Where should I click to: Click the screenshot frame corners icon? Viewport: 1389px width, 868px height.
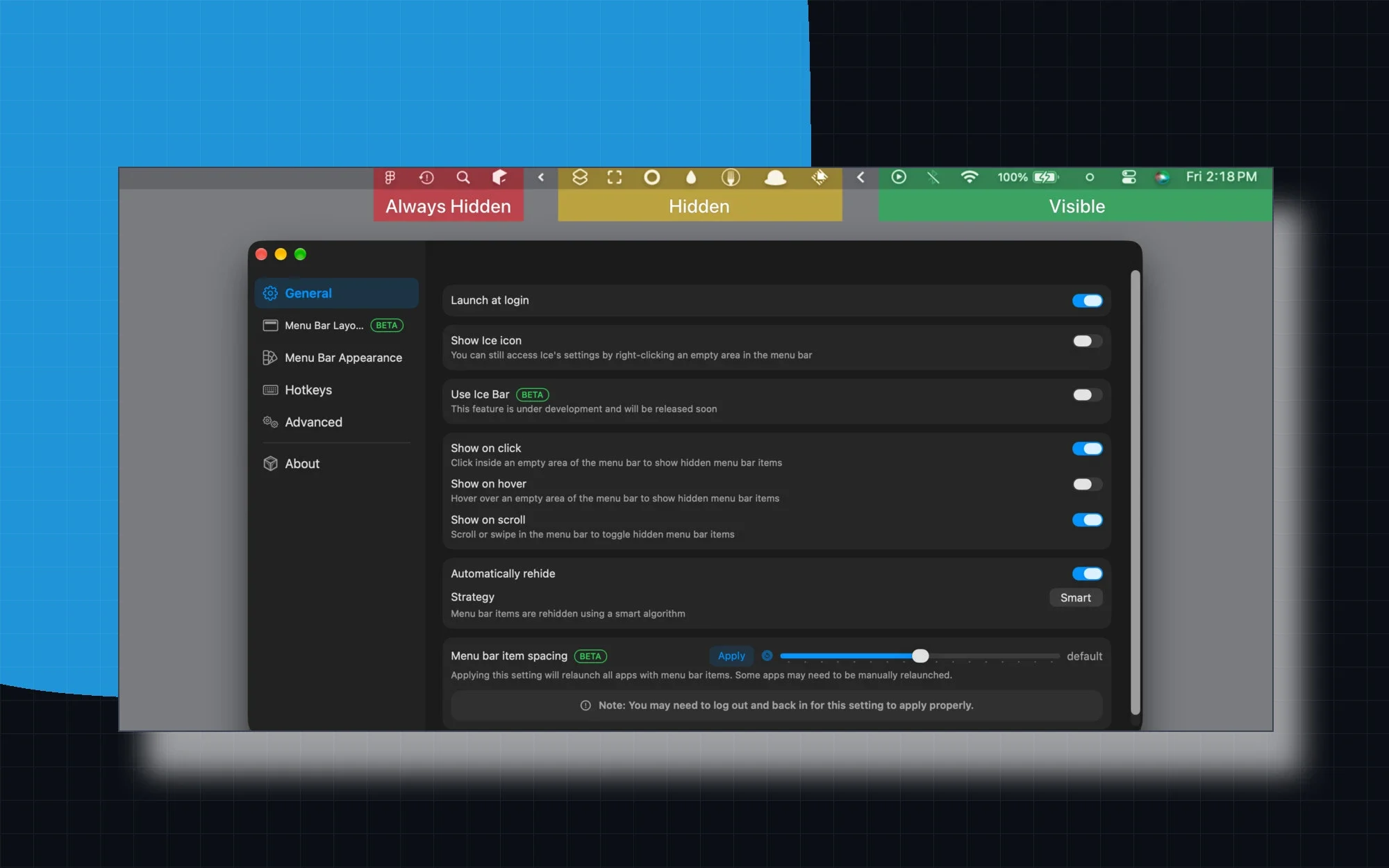click(615, 178)
